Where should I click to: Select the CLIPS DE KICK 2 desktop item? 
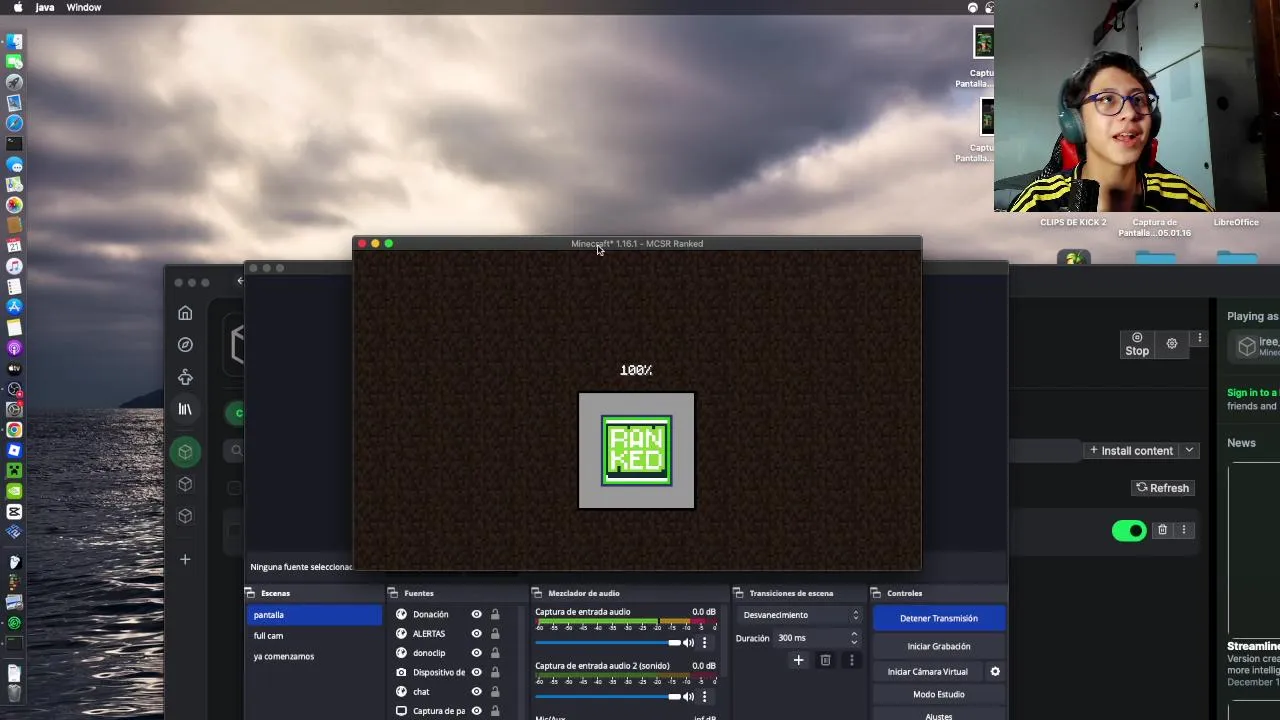pos(1073,222)
